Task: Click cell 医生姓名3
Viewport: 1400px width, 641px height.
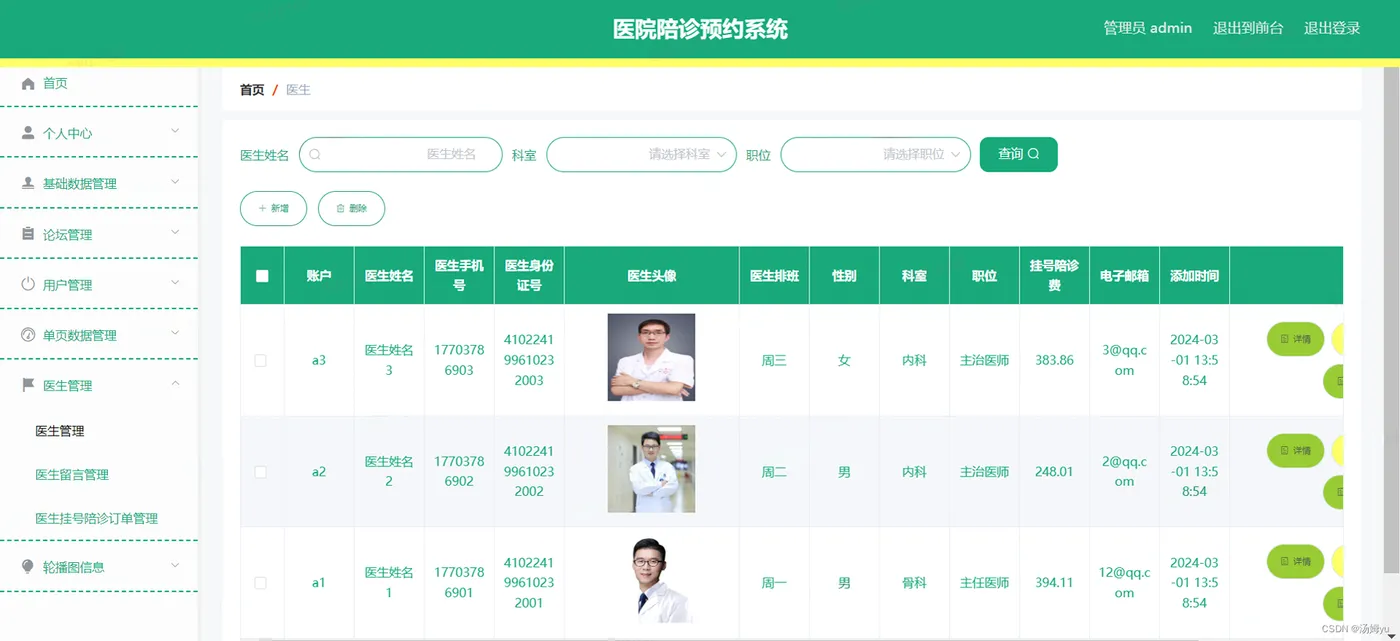Action: tap(389, 360)
